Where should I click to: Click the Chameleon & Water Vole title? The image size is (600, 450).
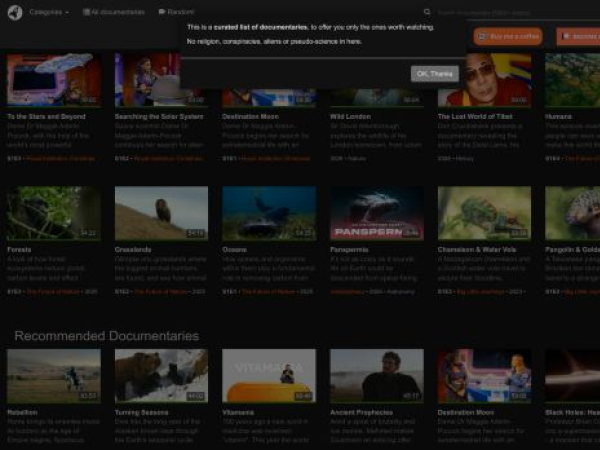coord(477,249)
